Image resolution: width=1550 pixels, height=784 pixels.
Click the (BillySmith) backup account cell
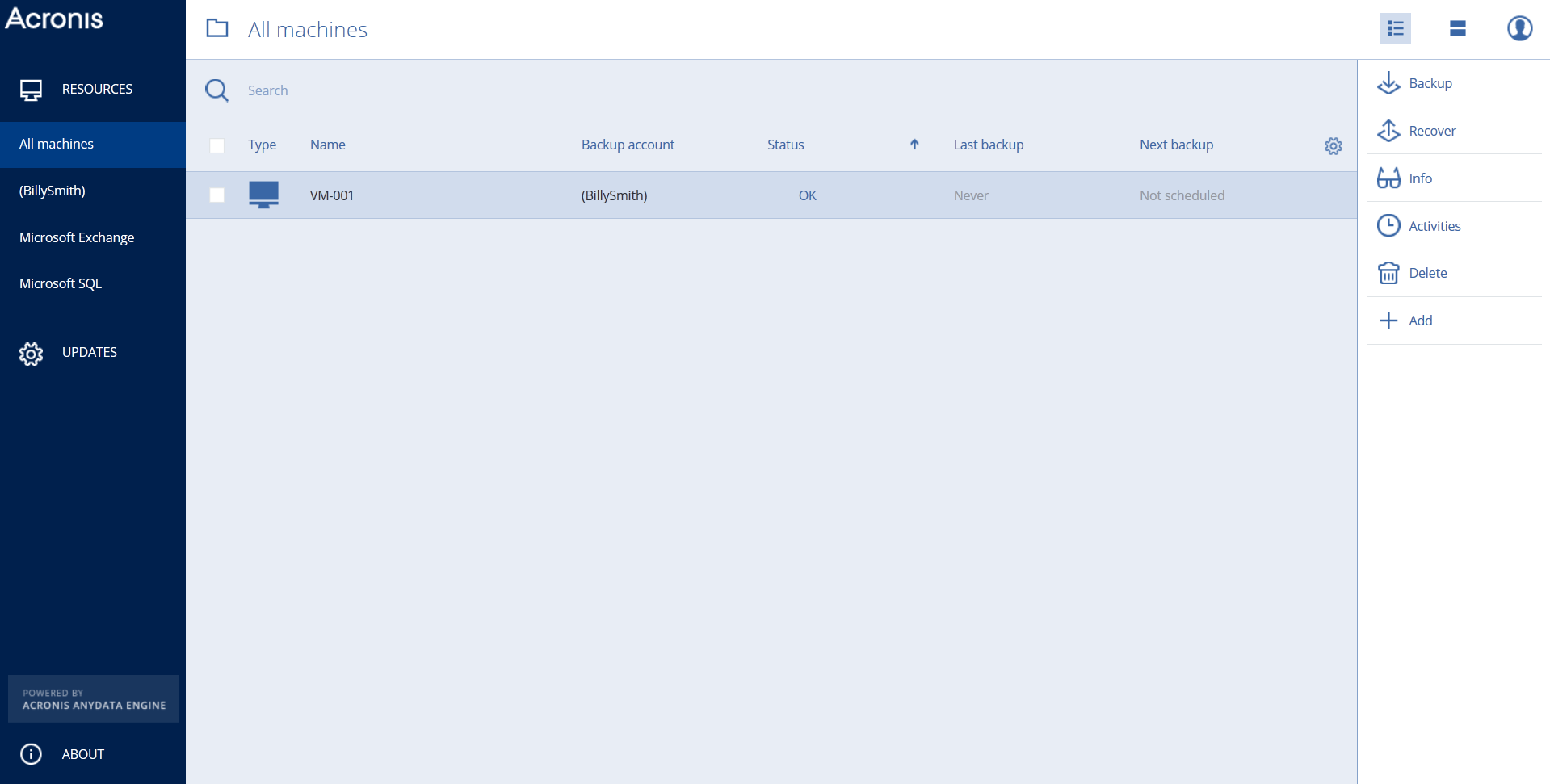(x=614, y=195)
